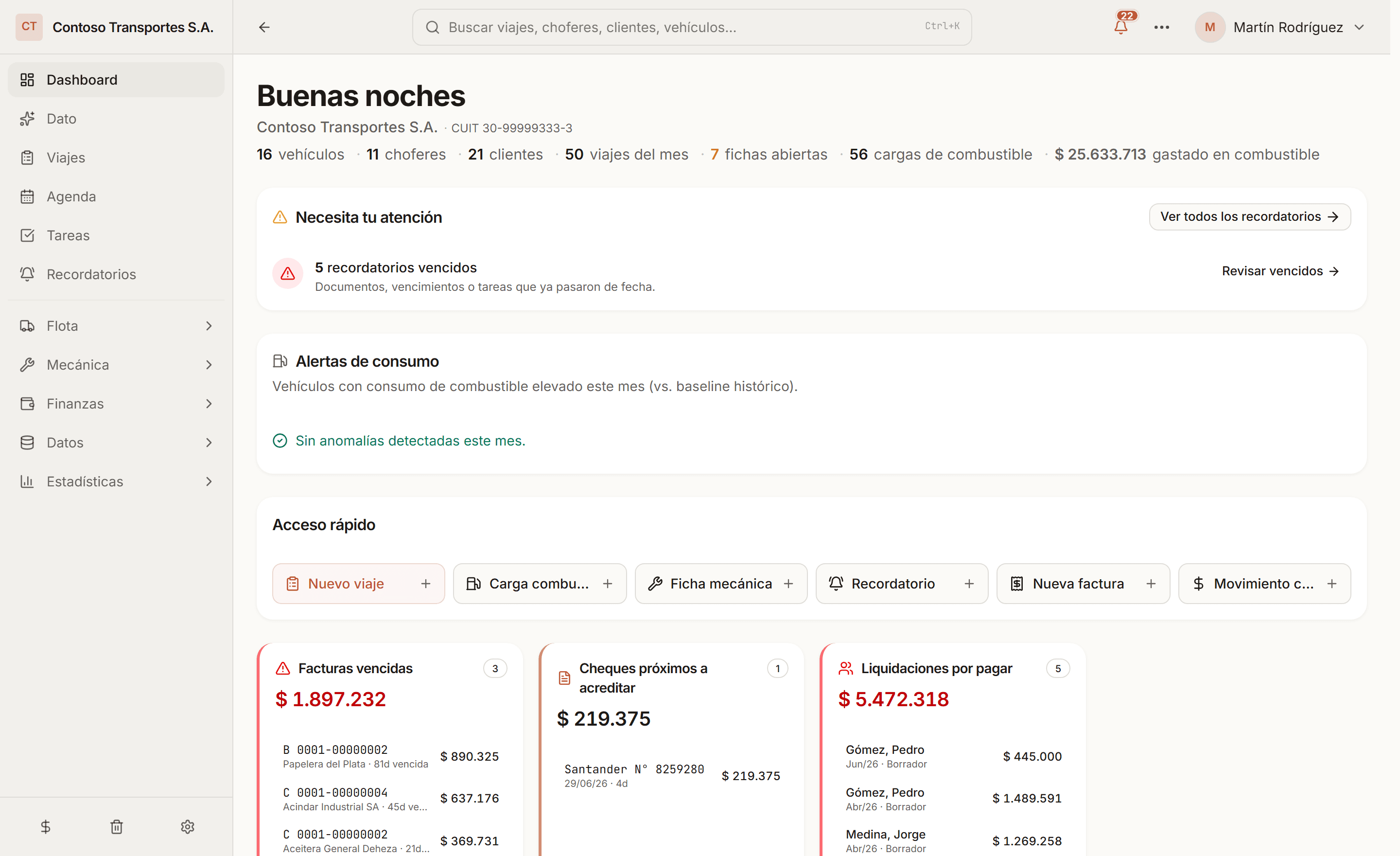This screenshot has height=856, width=1400.
Task: Click the plus icon on Carga combustible
Action: coord(607,584)
